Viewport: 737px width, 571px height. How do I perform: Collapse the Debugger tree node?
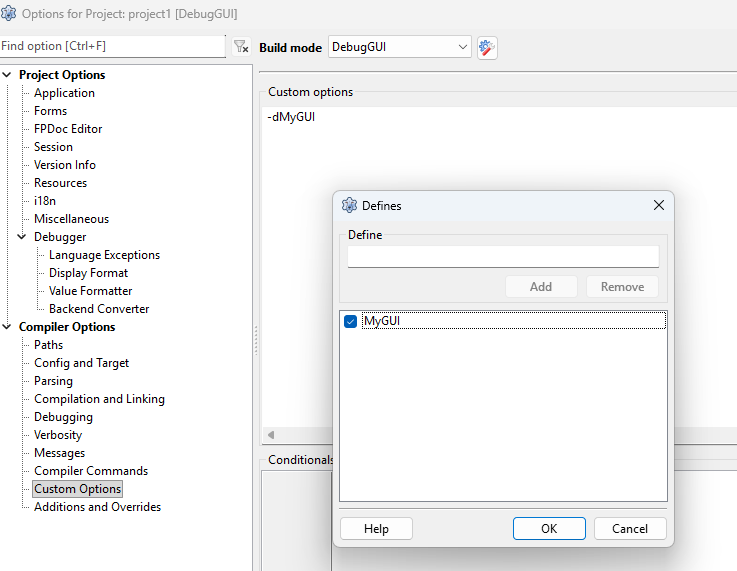(22, 236)
